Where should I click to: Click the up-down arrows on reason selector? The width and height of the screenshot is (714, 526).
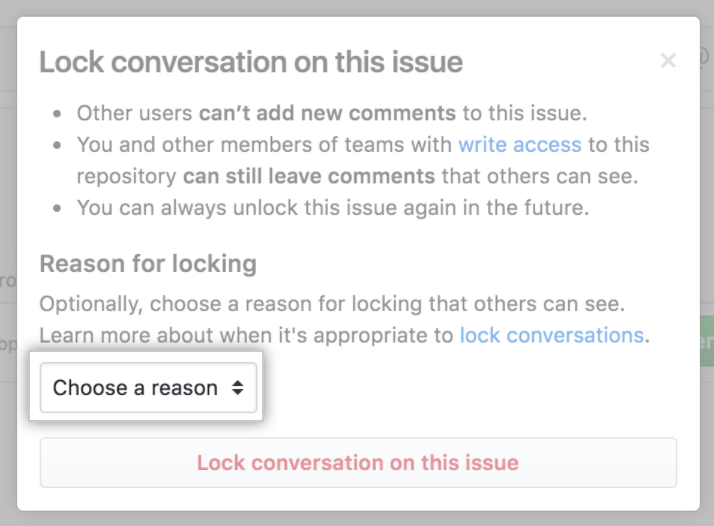click(x=237, y=388)
